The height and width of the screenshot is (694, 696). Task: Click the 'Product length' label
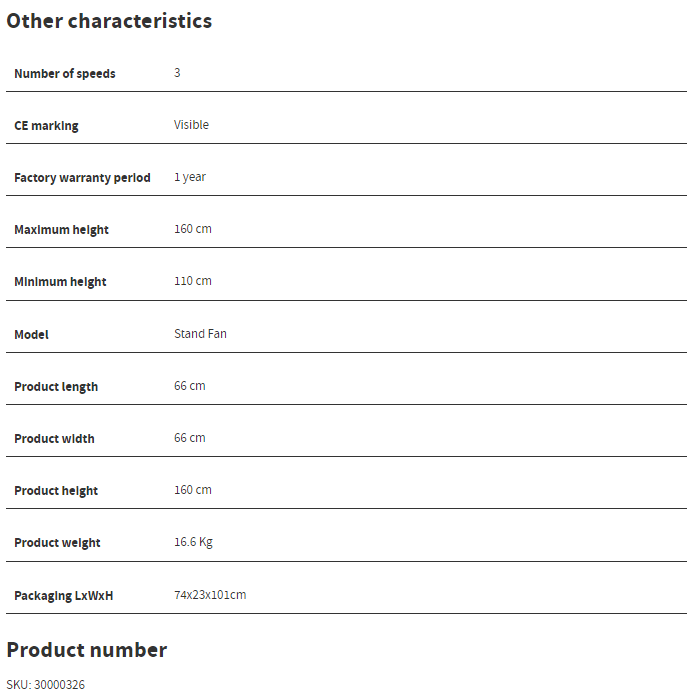(x=56, y=387)
